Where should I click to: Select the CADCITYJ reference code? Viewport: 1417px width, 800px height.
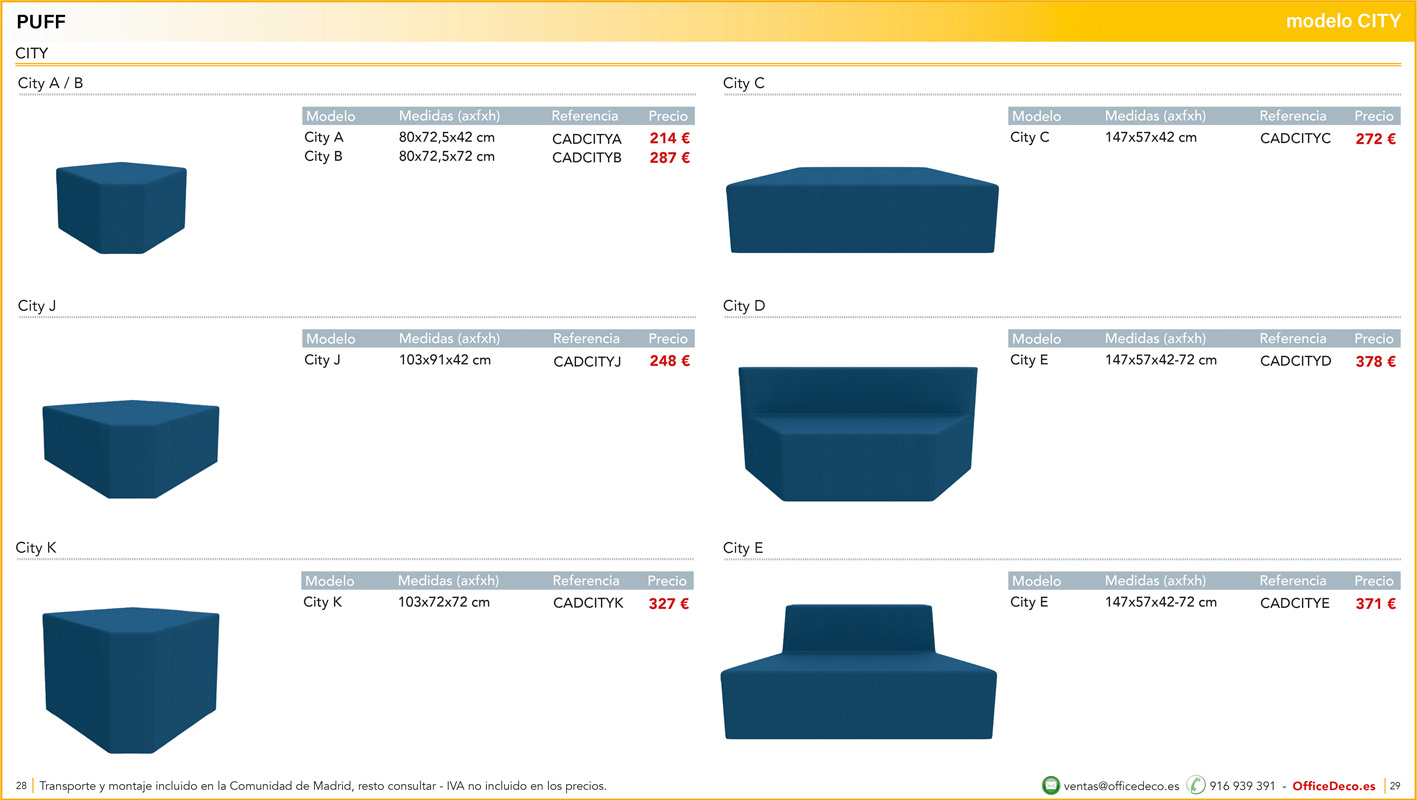pyautogui.click(x=587, y=362)
